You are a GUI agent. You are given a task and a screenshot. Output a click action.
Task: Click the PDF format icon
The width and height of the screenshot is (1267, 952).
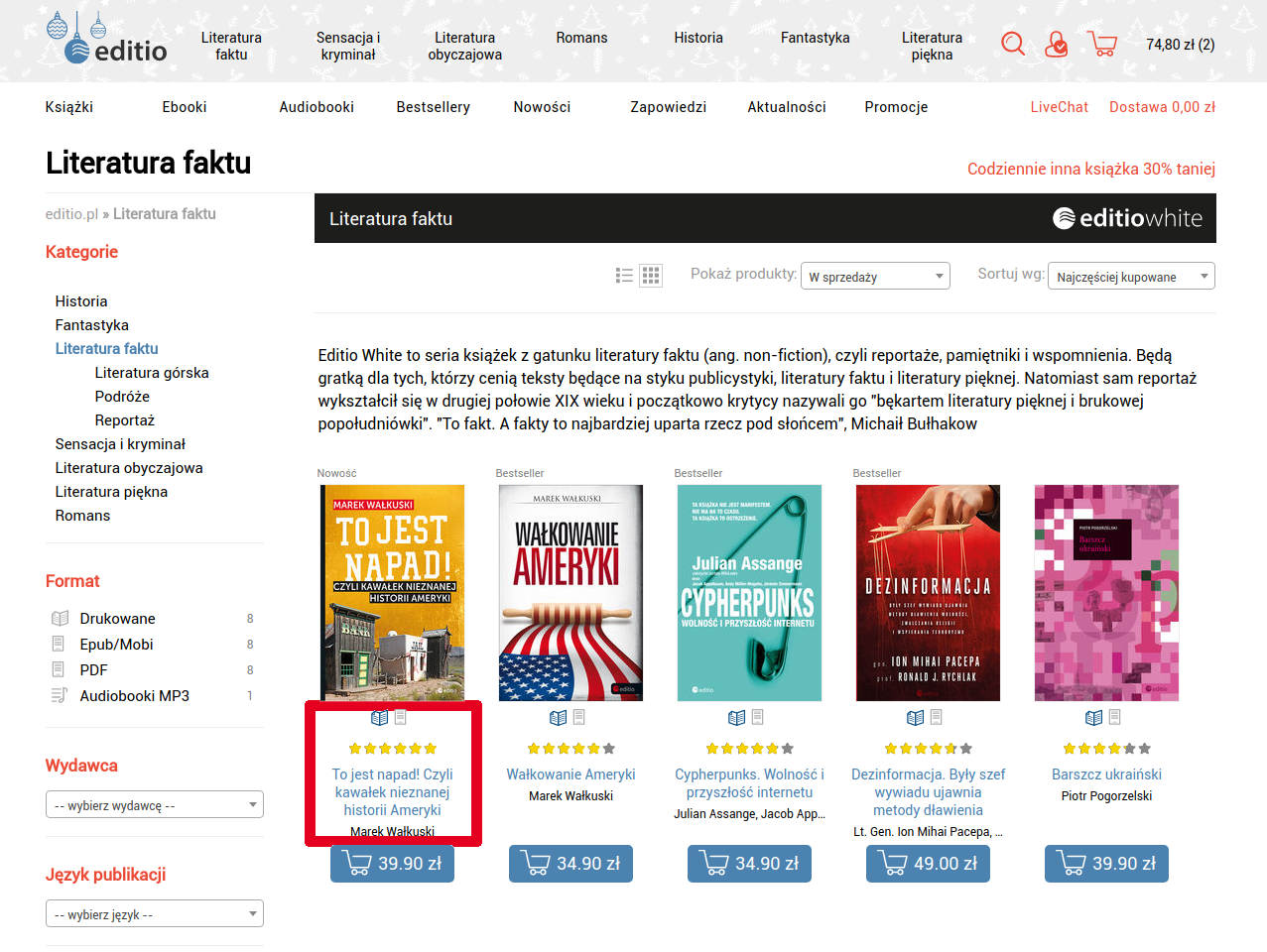tap(59, 669)
